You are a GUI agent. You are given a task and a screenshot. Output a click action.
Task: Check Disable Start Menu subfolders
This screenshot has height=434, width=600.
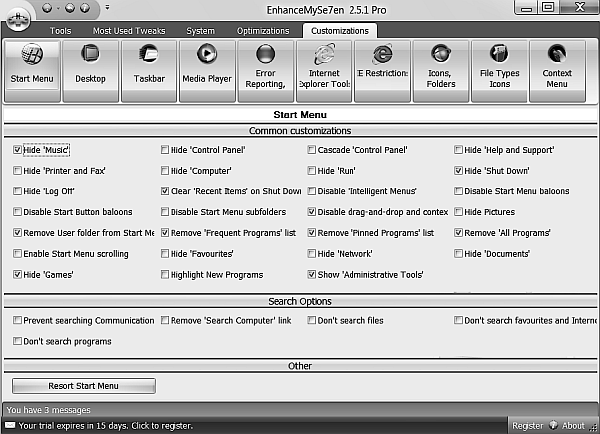click(x=165, y=212)
